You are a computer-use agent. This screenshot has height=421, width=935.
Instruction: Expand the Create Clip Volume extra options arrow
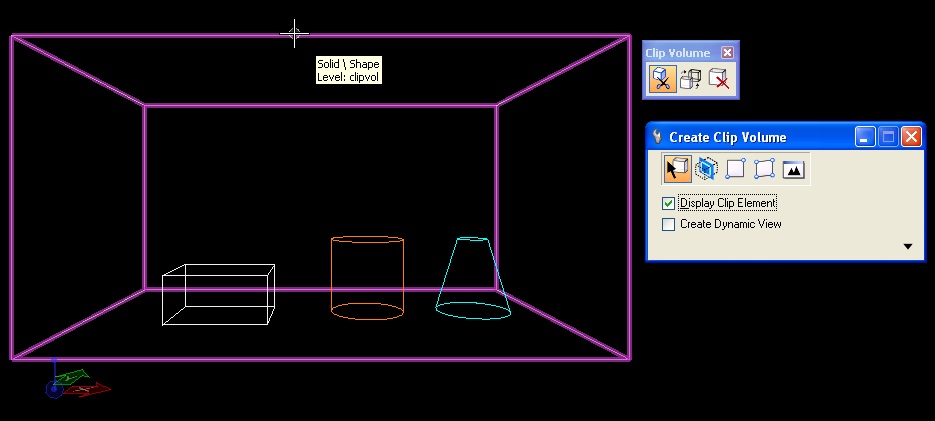[908, 246]
